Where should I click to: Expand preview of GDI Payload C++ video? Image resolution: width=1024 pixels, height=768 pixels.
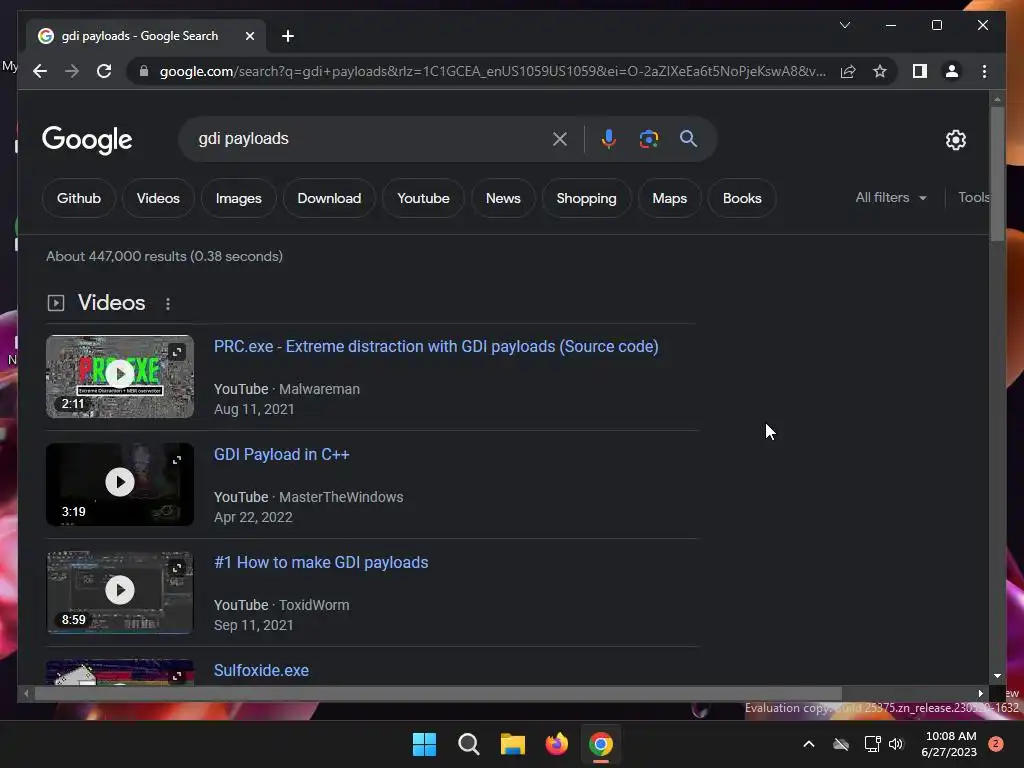point(177,460)
